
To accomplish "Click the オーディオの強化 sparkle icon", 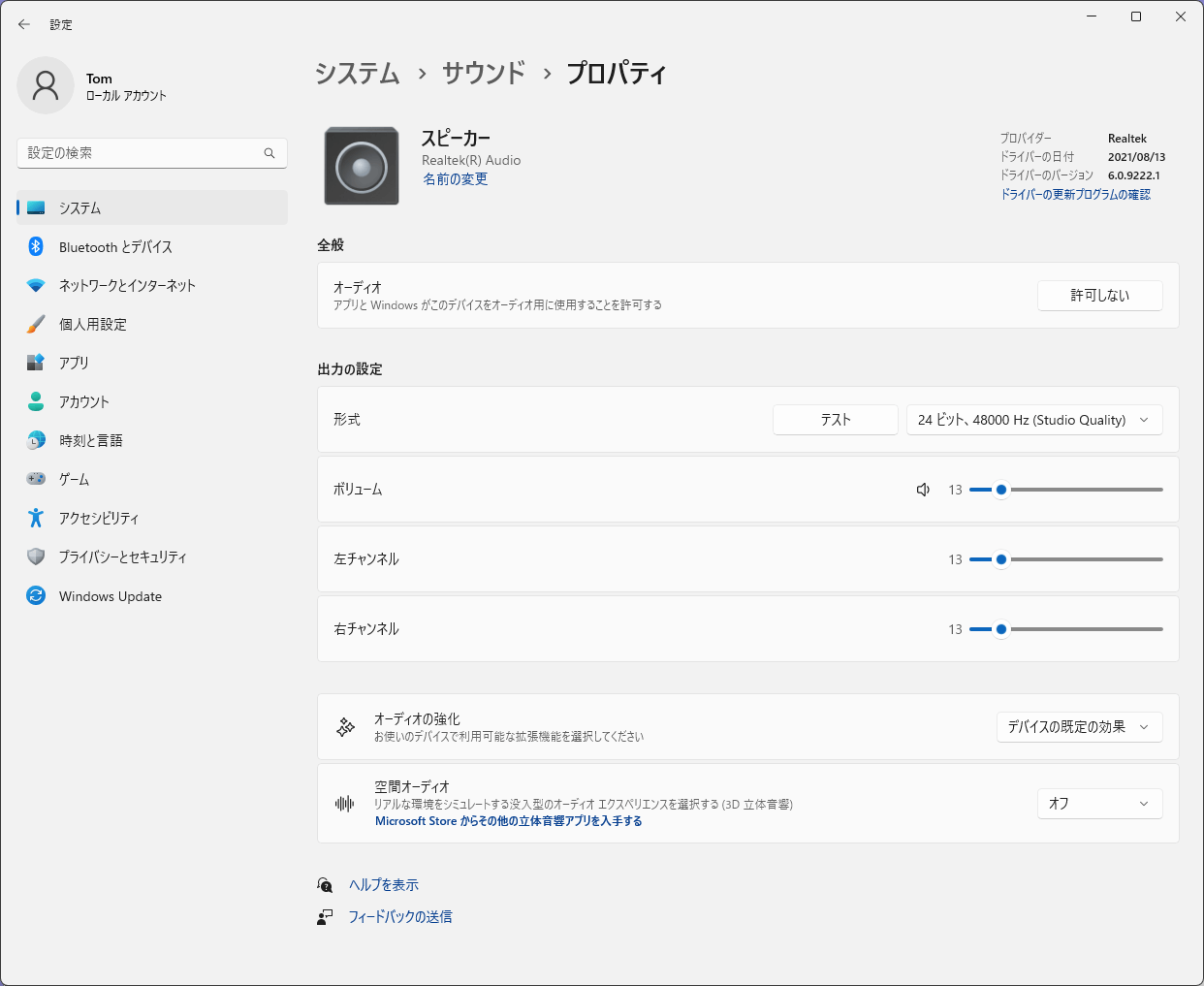I will point(345,727).
